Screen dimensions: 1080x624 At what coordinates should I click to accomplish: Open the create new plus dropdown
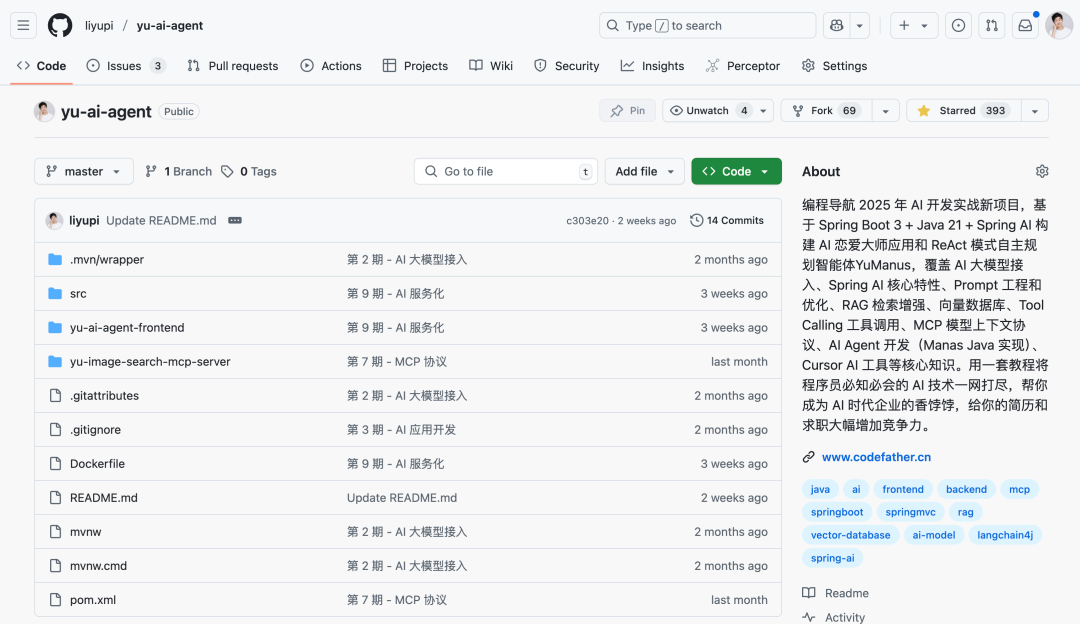(x=913, y=25)
